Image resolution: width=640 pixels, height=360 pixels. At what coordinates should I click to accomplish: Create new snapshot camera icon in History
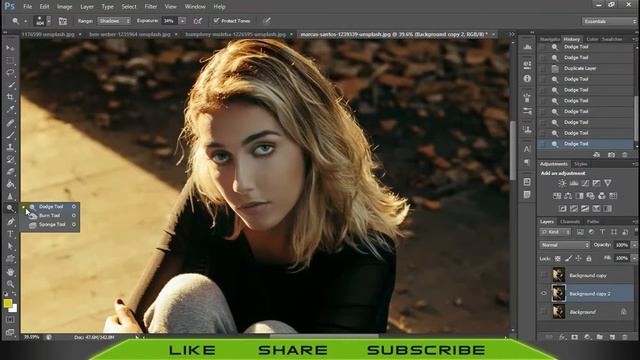[x=611, y=155]
